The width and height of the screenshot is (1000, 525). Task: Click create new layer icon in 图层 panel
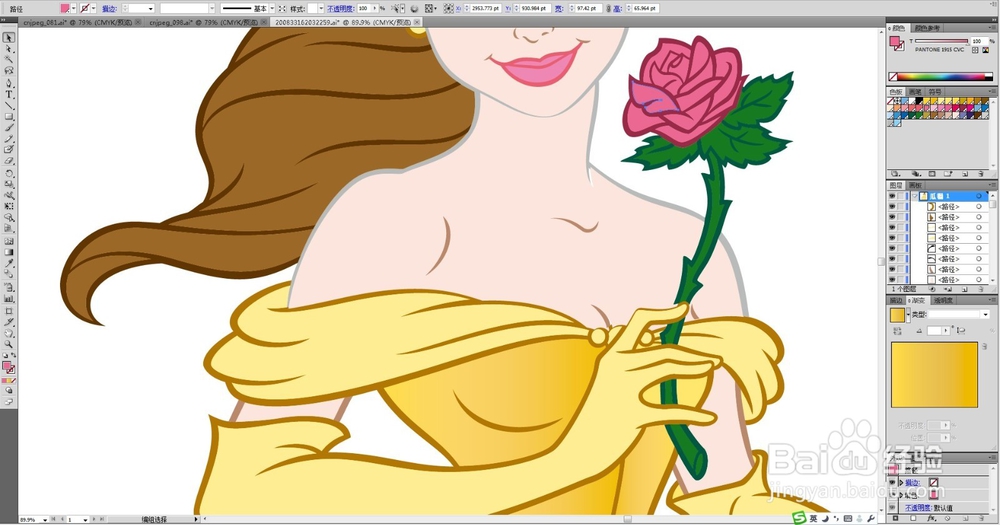pyautogui.click(x=964, y=289)
